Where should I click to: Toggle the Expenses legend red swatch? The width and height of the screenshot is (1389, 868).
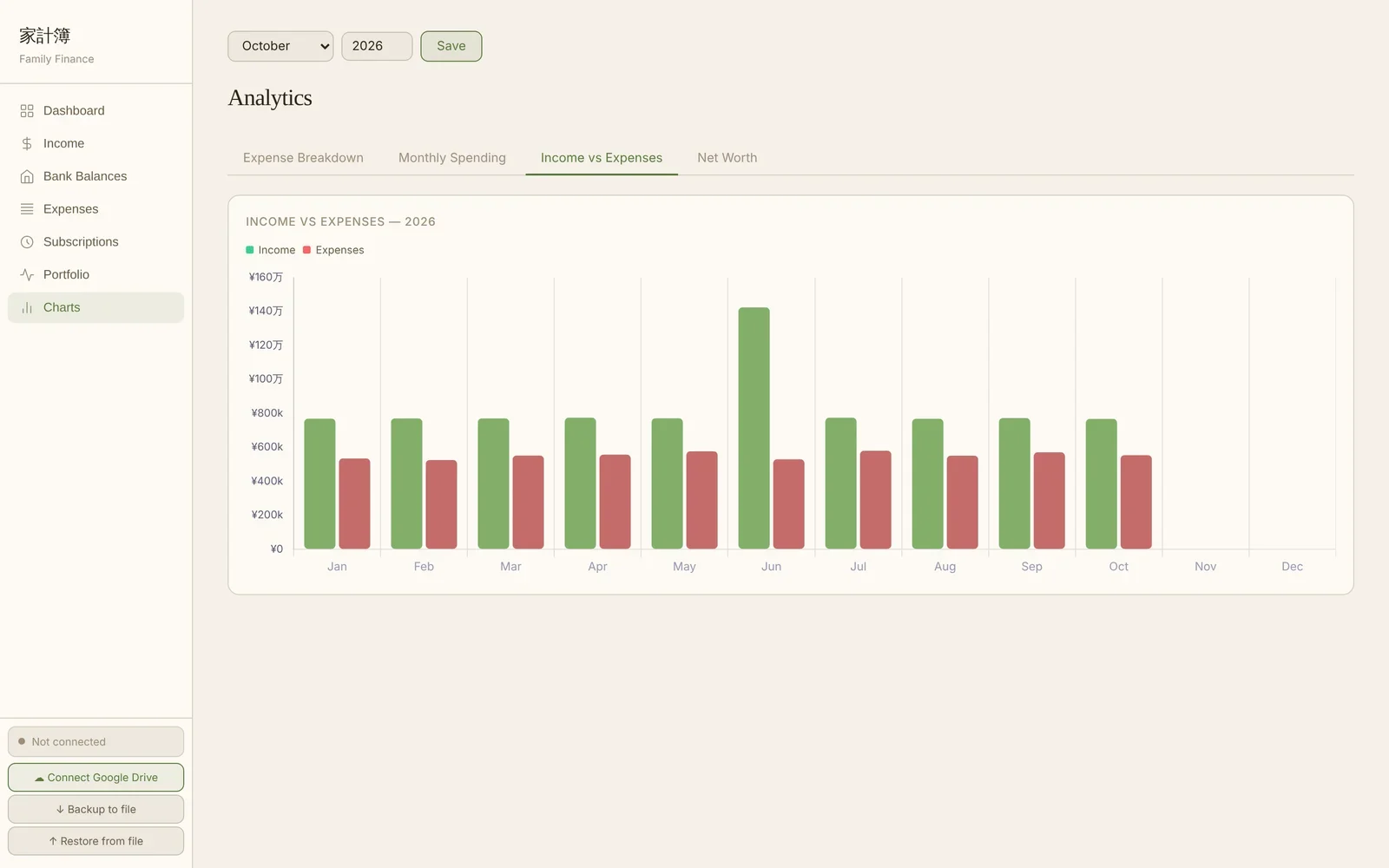pos(306,250)
